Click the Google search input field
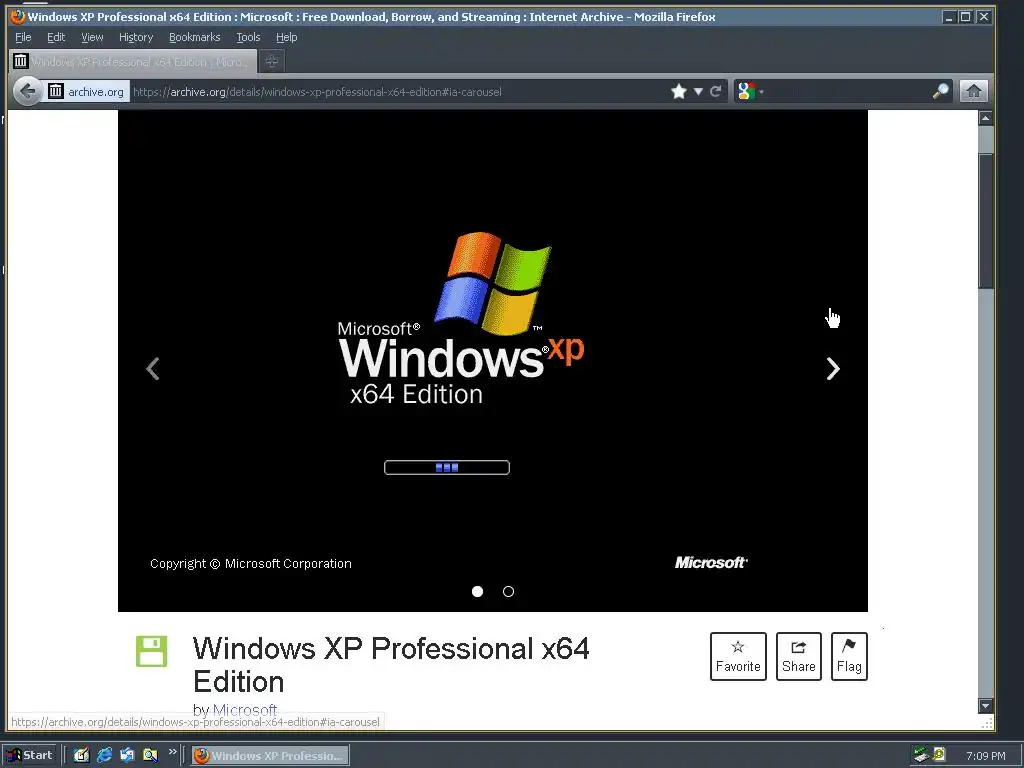This screenshot has height=768, width=1024. [x=848, y=91]
